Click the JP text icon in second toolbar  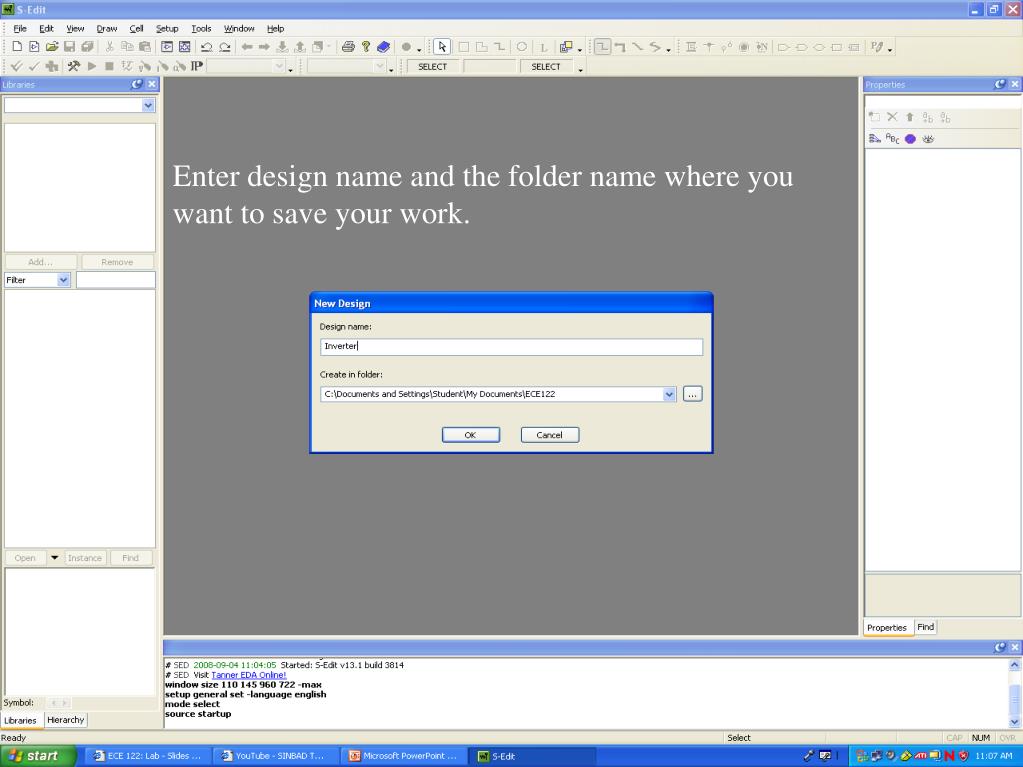[x=196, y=66]
